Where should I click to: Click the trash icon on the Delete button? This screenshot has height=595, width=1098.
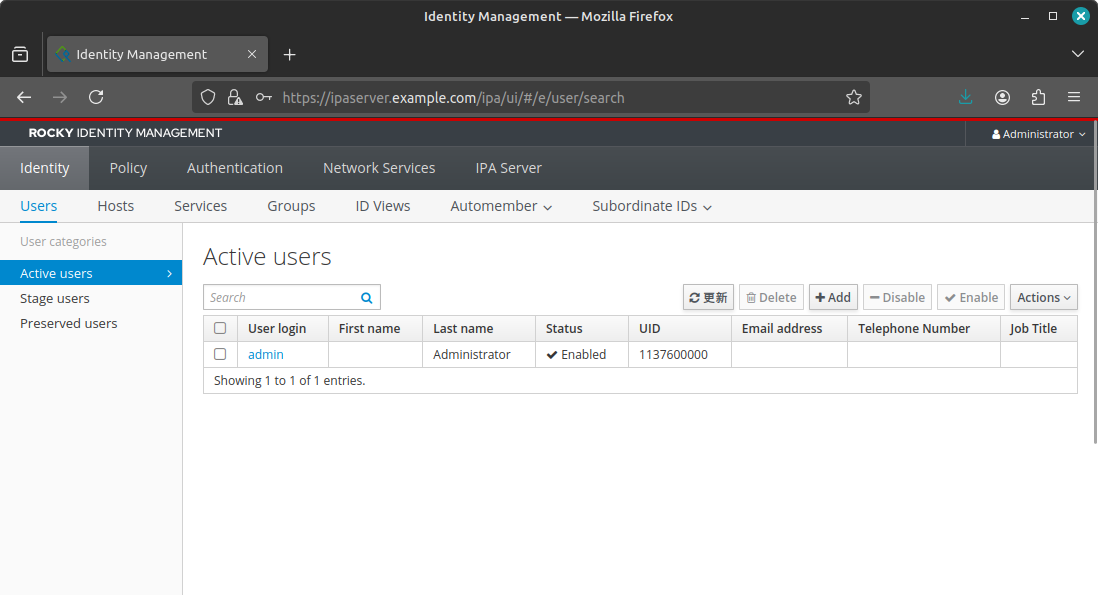tap(753, 296)
